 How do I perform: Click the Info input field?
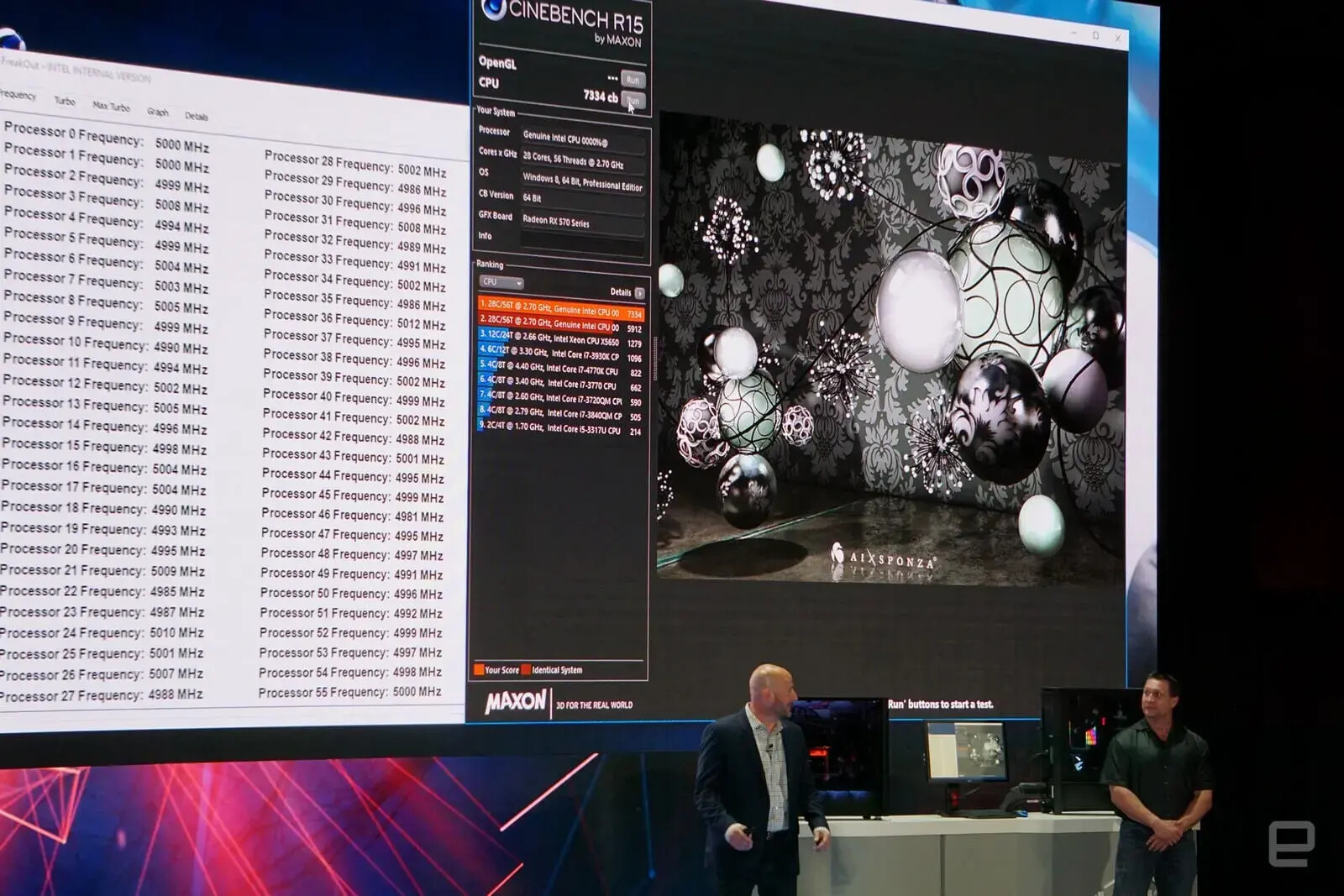583,241
